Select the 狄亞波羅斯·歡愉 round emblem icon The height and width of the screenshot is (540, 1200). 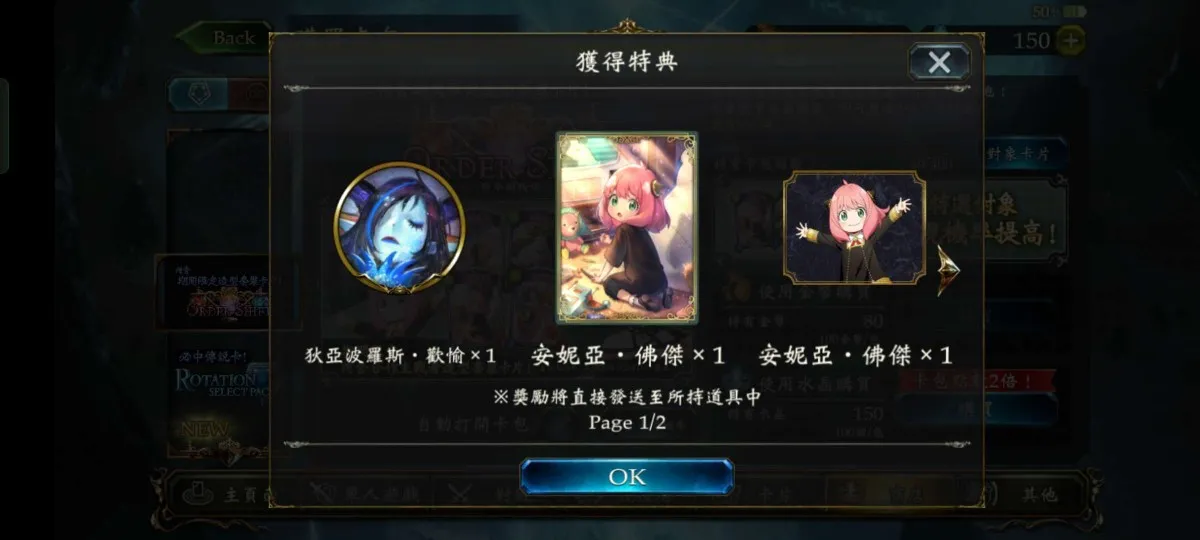pos(399,228)
